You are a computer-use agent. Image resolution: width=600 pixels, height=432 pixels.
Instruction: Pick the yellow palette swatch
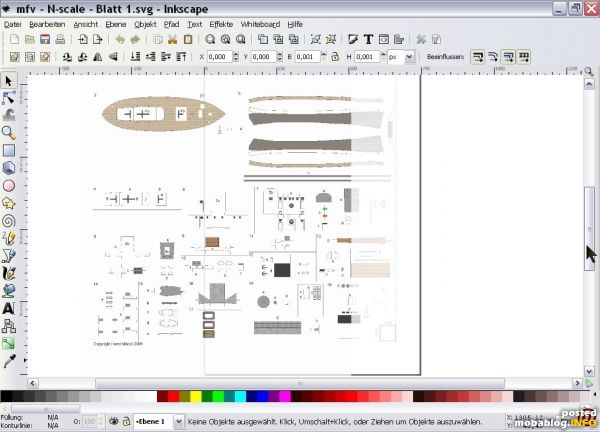[x=196, y=396]
